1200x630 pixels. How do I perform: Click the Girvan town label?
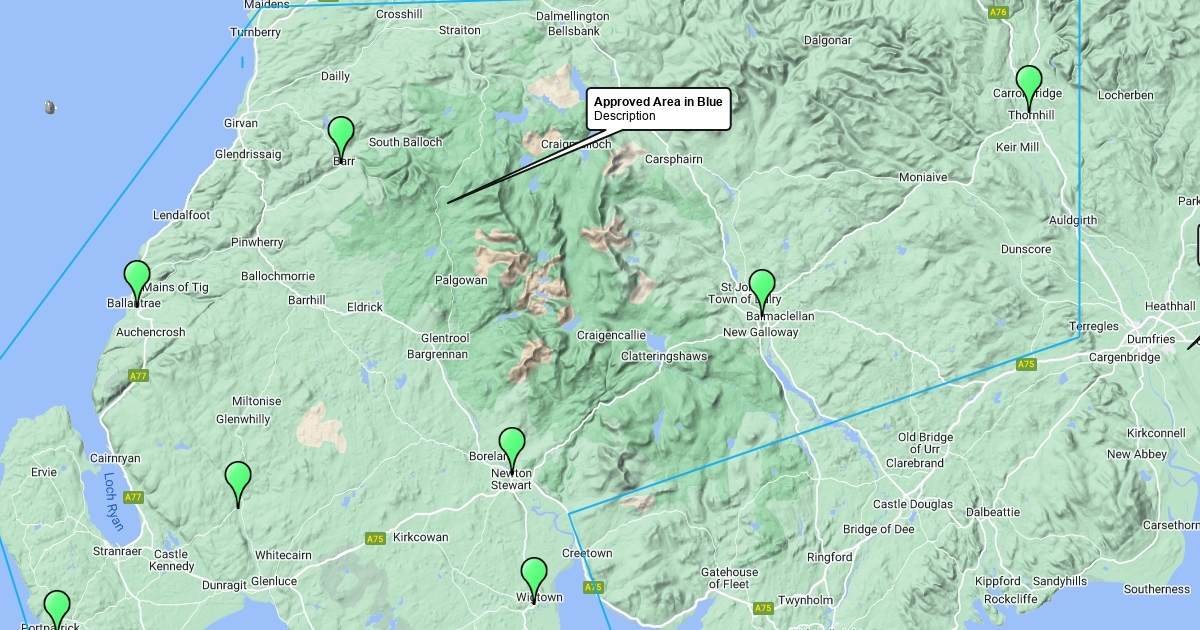click(x=241, y=123)
